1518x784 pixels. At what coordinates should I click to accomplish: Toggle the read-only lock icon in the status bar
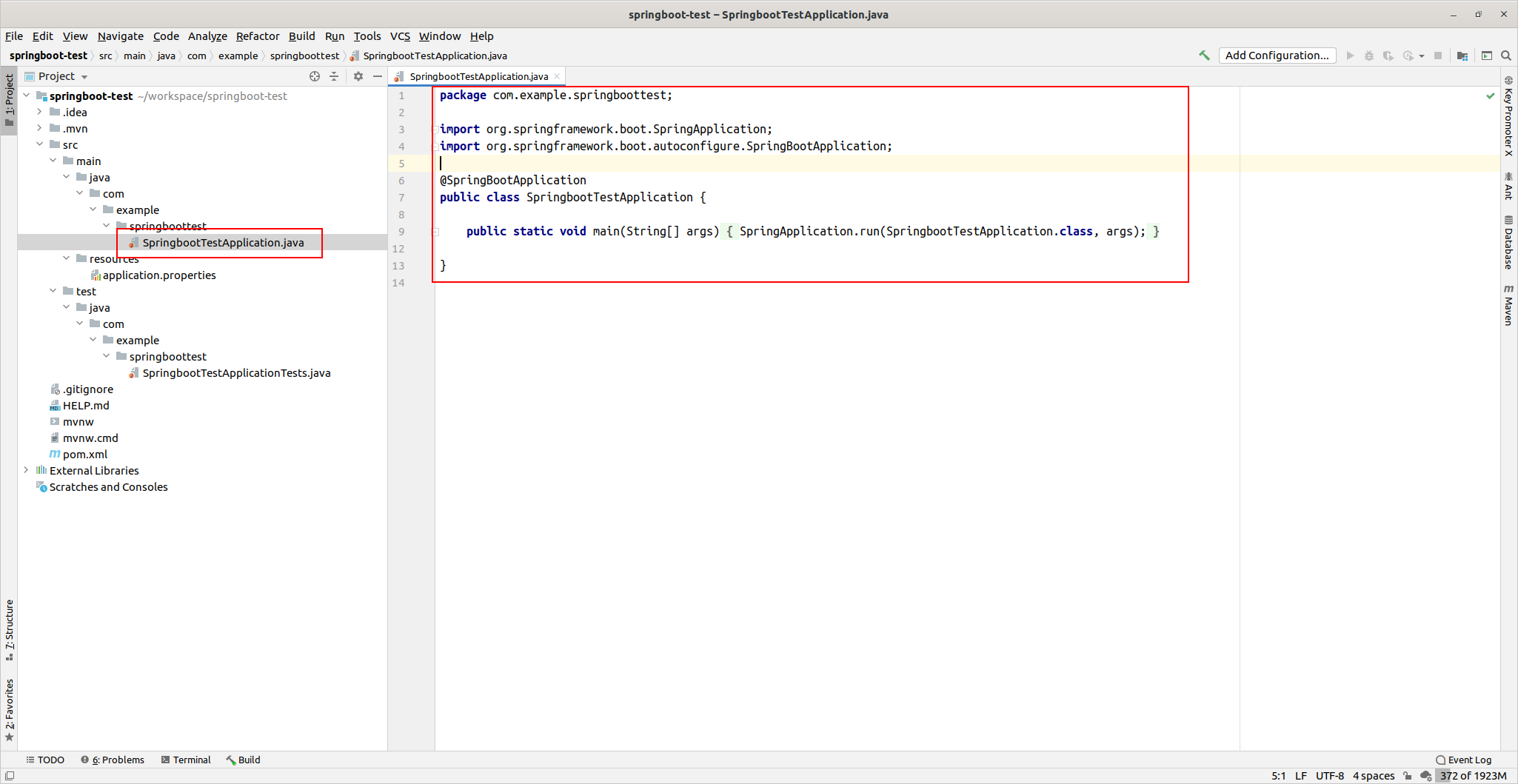coord(1407,776)
